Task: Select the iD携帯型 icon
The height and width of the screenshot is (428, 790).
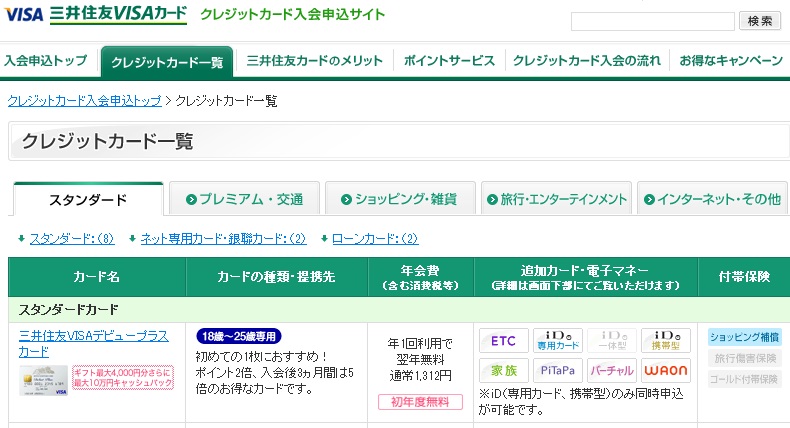Action: 666,341
